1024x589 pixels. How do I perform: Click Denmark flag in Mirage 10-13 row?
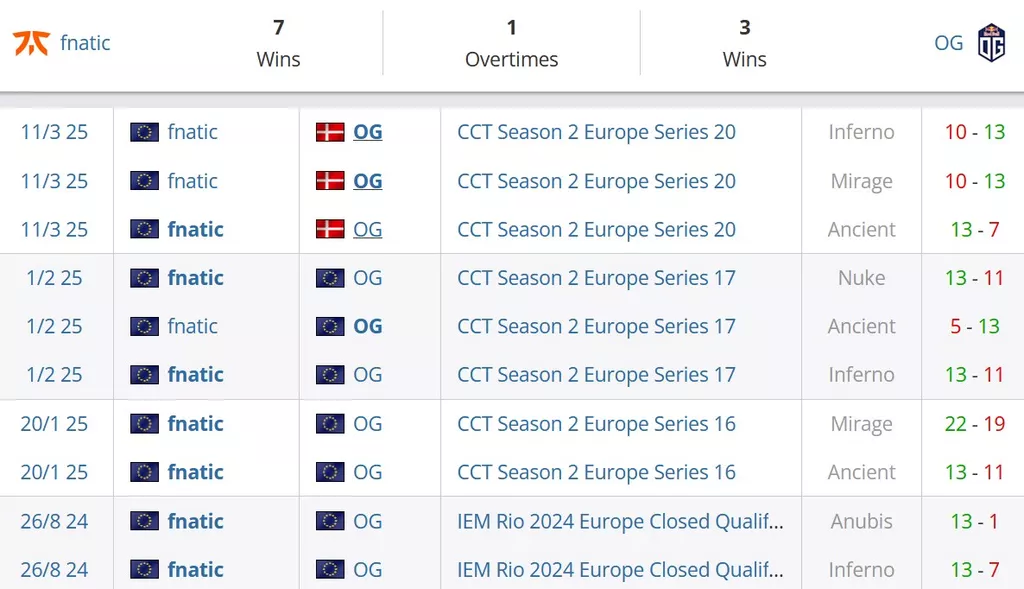click(x=330, y=181)
